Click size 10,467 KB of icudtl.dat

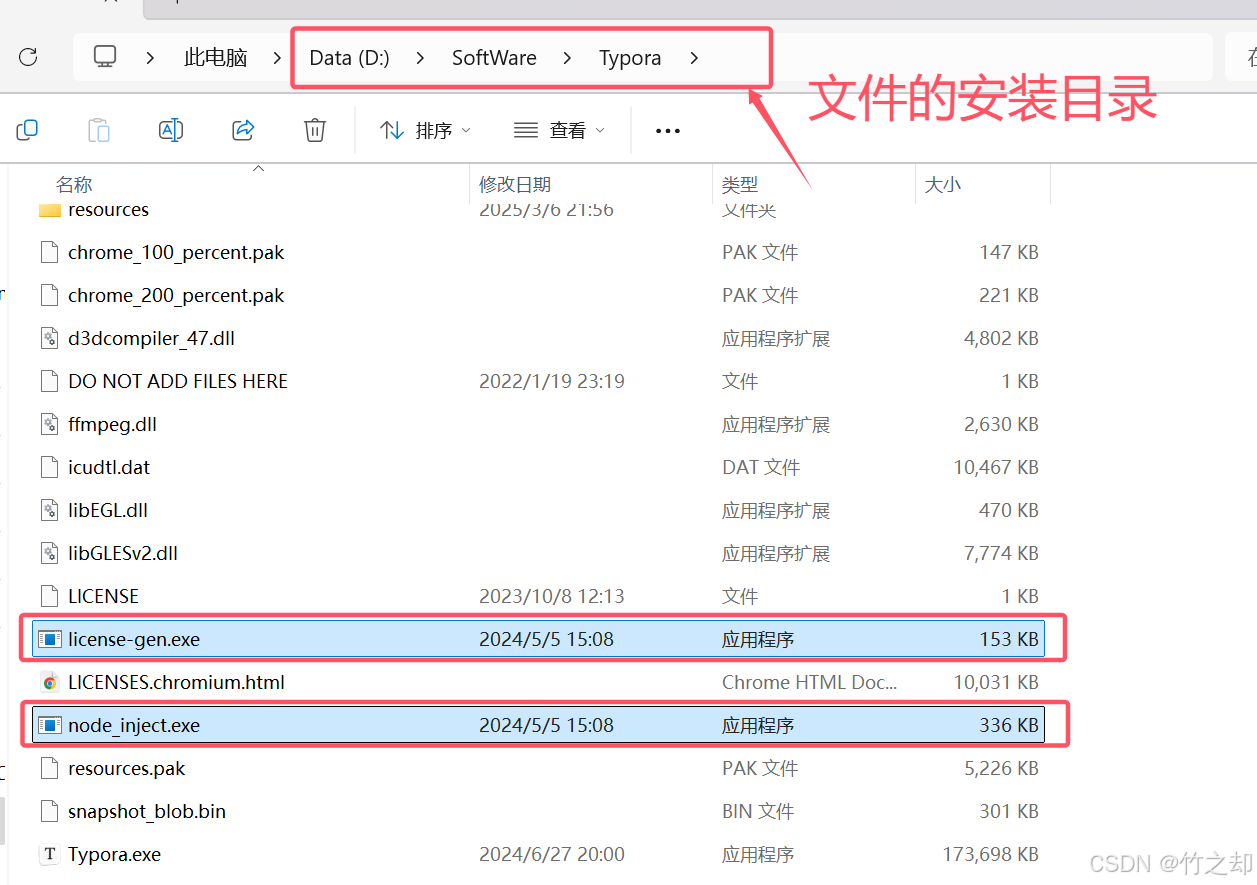click(x=996, y=467)
